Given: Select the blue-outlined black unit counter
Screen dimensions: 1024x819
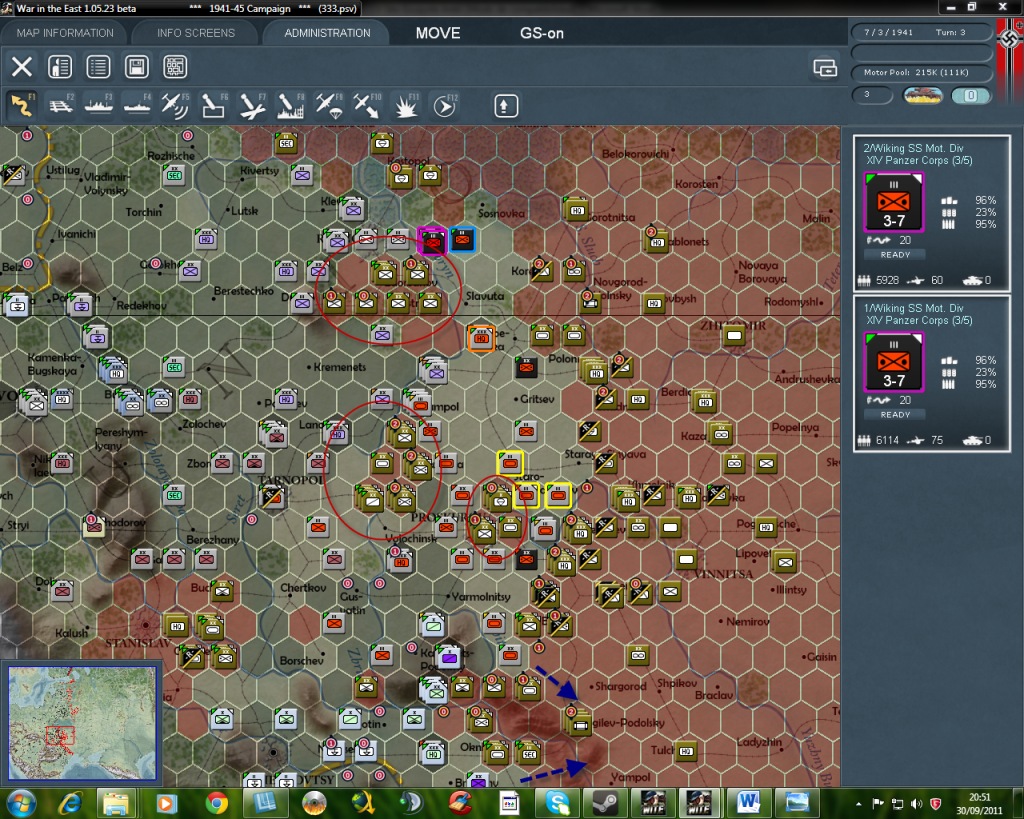Looking at the screenshot, I should (463, 240).
